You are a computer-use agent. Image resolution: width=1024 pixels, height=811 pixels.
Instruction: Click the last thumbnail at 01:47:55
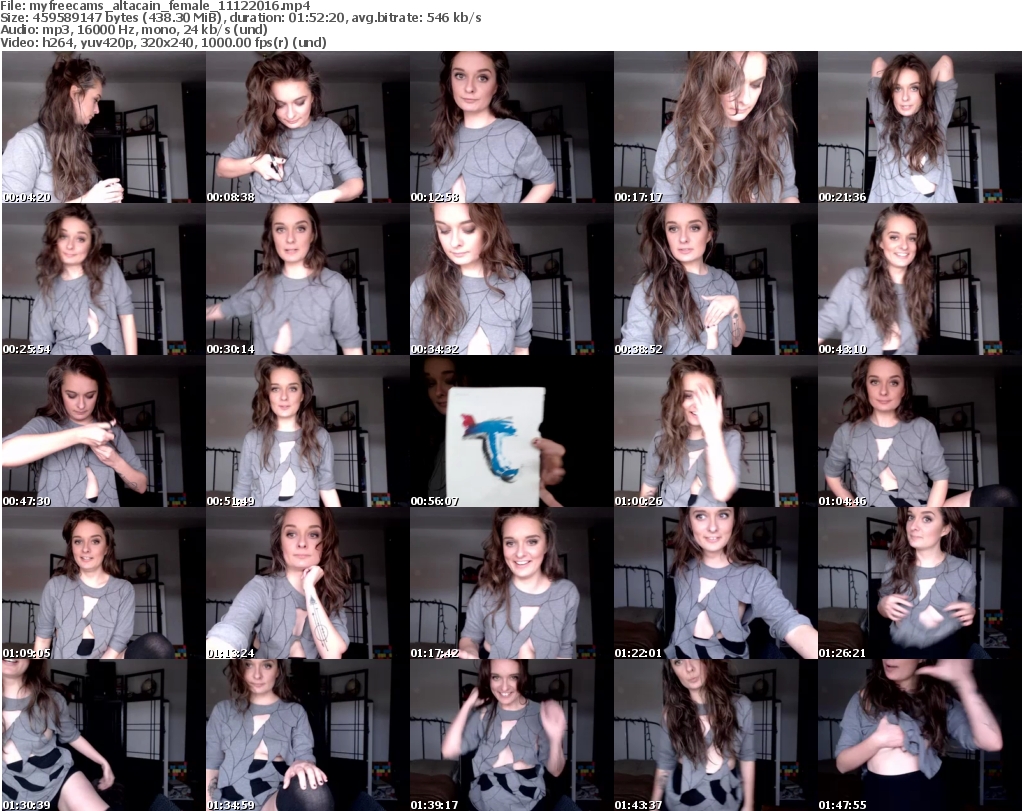point(919,735)
